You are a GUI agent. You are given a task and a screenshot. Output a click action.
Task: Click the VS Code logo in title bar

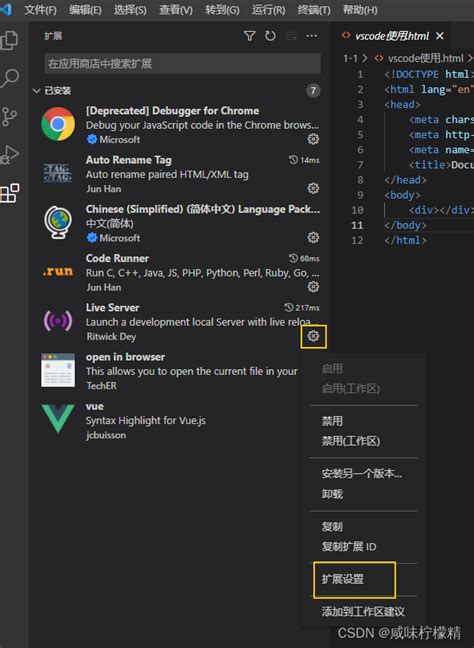pyautogui.click(x=6, y=9)
